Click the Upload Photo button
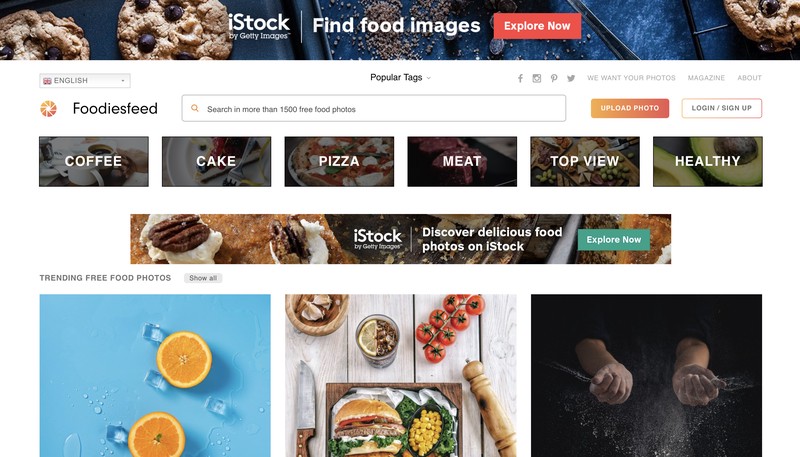The width and height of the screenshot is (800, 457). [x=630, y=108]
